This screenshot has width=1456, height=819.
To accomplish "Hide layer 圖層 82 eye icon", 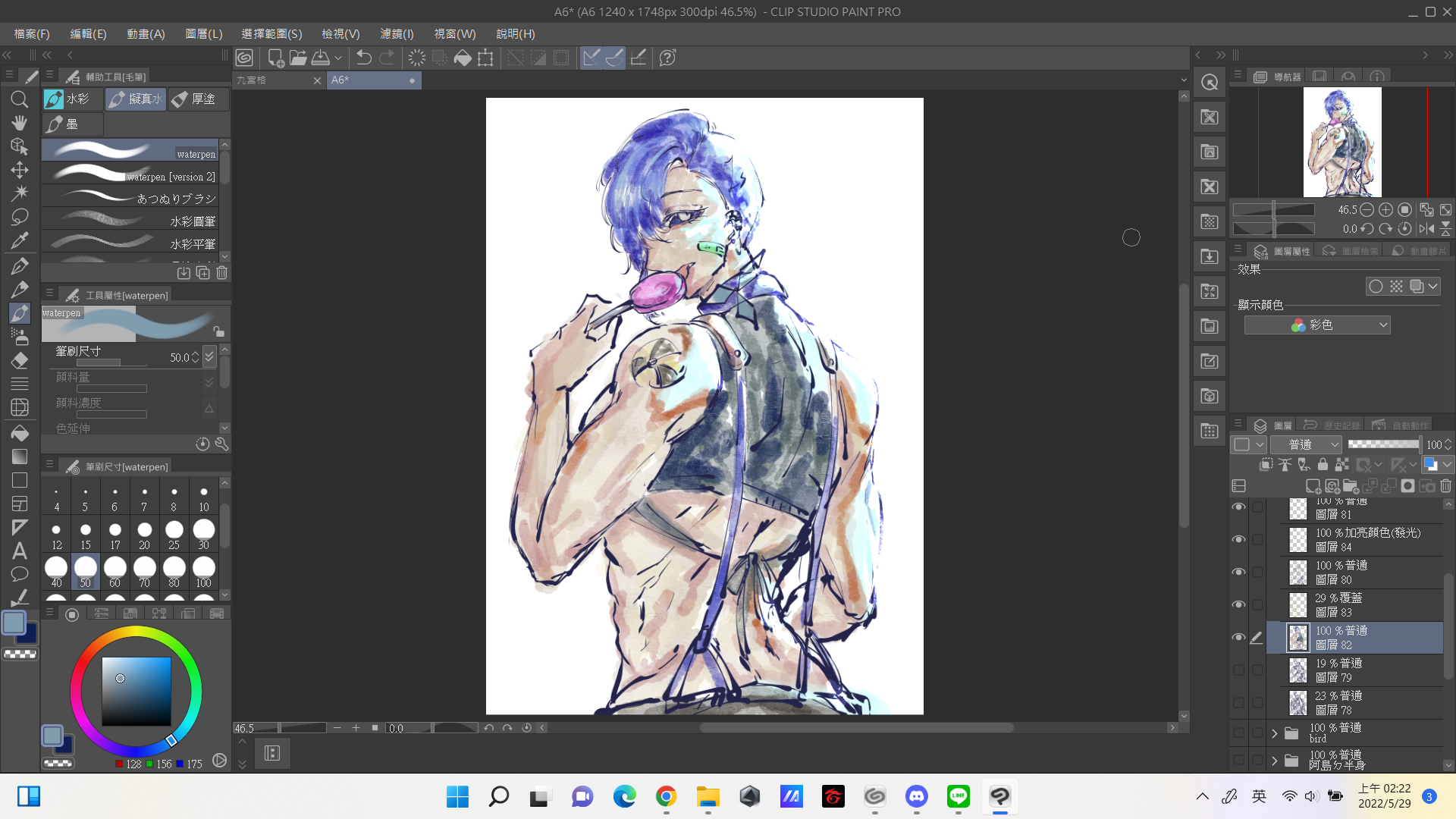I will click(1239, 637).
